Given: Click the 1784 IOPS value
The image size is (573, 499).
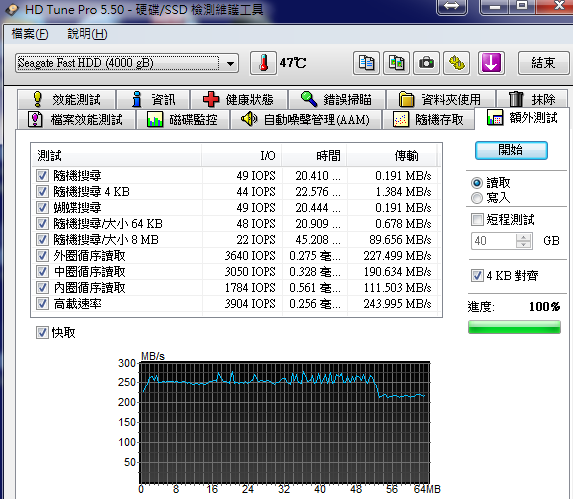Looking at the screenshot, I should coord(250,288).
